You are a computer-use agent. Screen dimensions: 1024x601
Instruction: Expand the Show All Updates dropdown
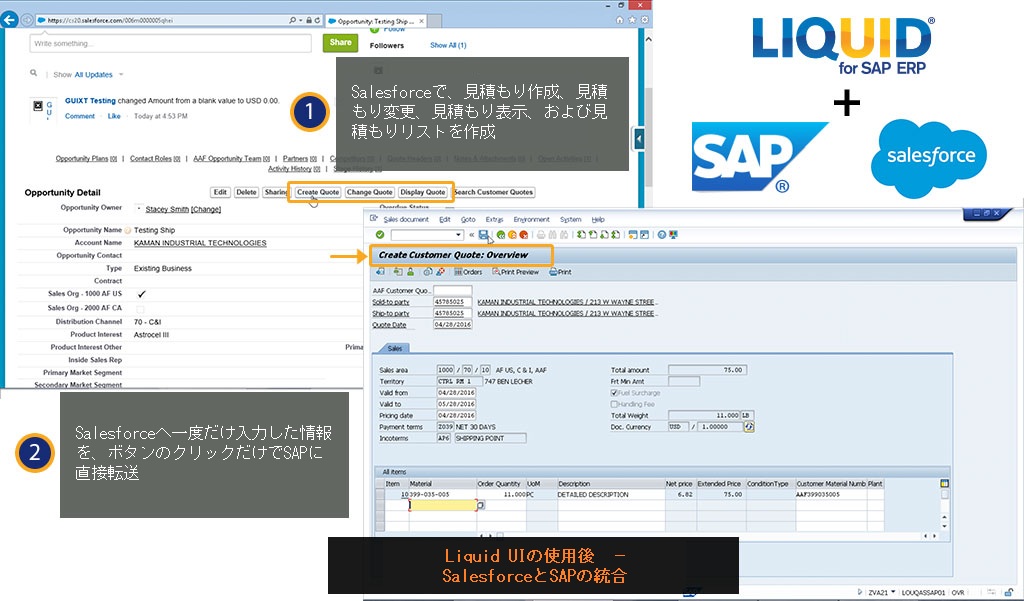[121, 75]
